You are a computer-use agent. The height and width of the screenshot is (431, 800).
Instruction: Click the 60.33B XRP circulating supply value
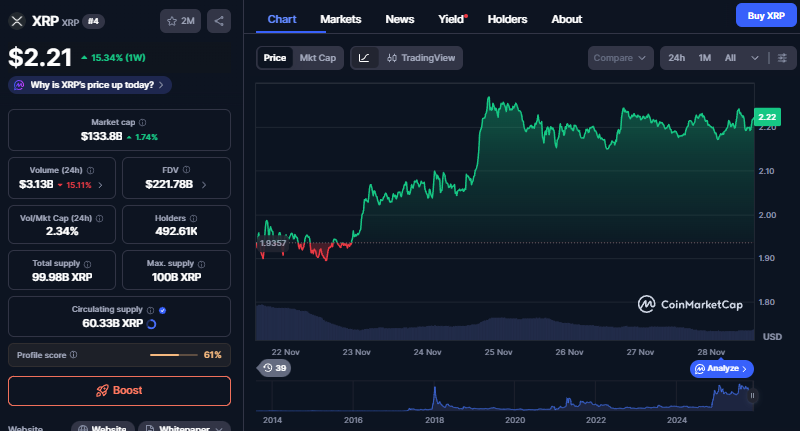click(x=112, y=323)
